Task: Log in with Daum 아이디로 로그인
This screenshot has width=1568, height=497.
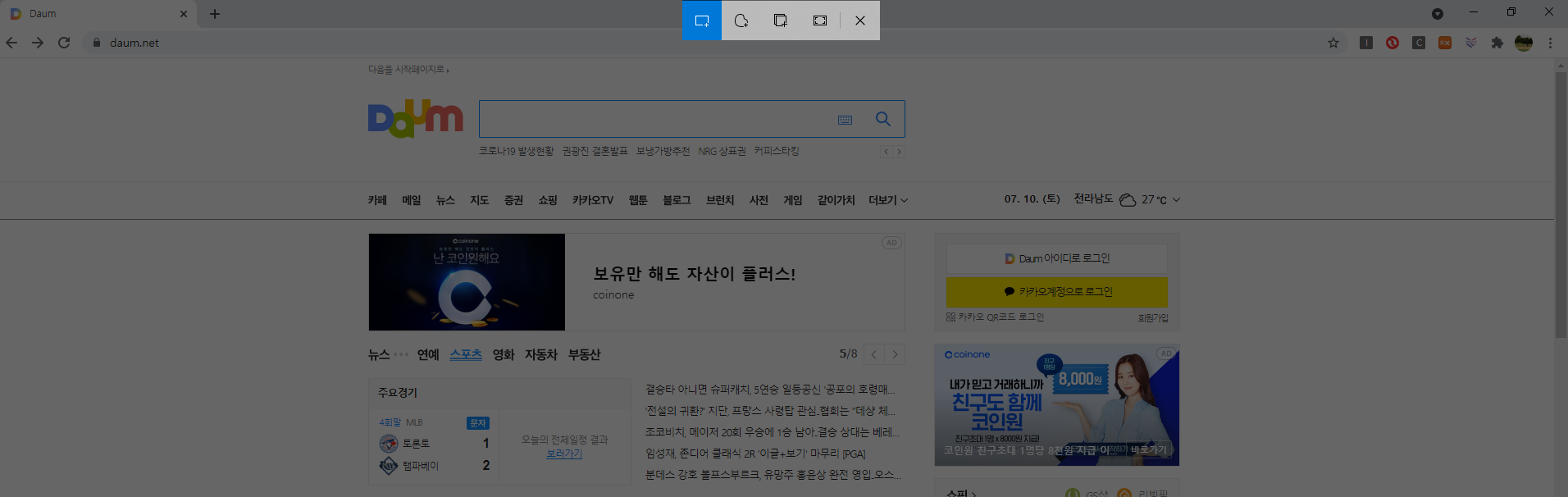Action: click(x=1057, y=258)
